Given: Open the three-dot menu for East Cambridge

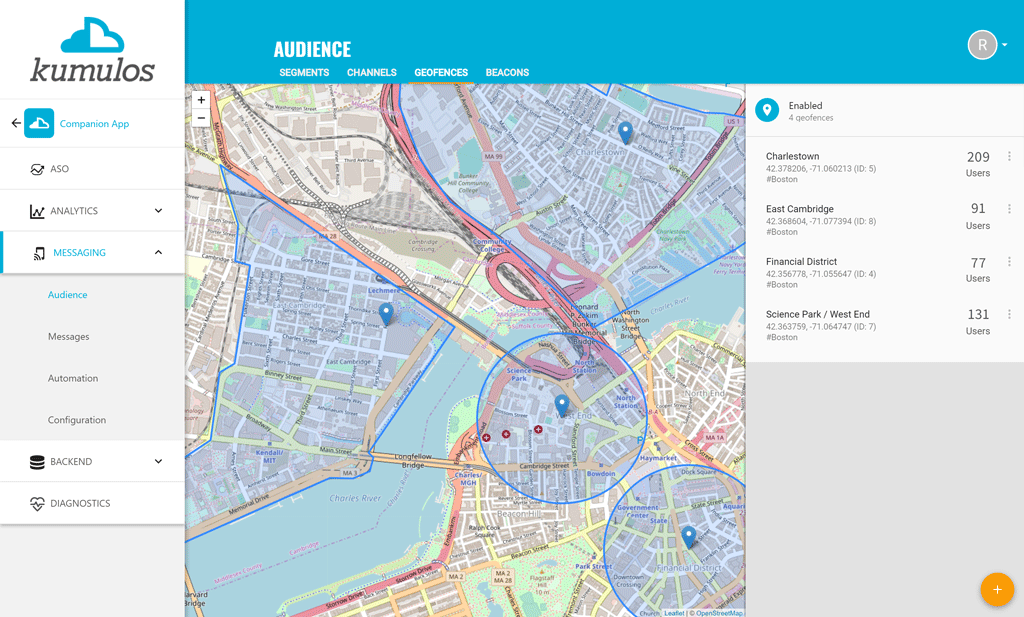Looking at the screenshot, I should click(1009, 209).
